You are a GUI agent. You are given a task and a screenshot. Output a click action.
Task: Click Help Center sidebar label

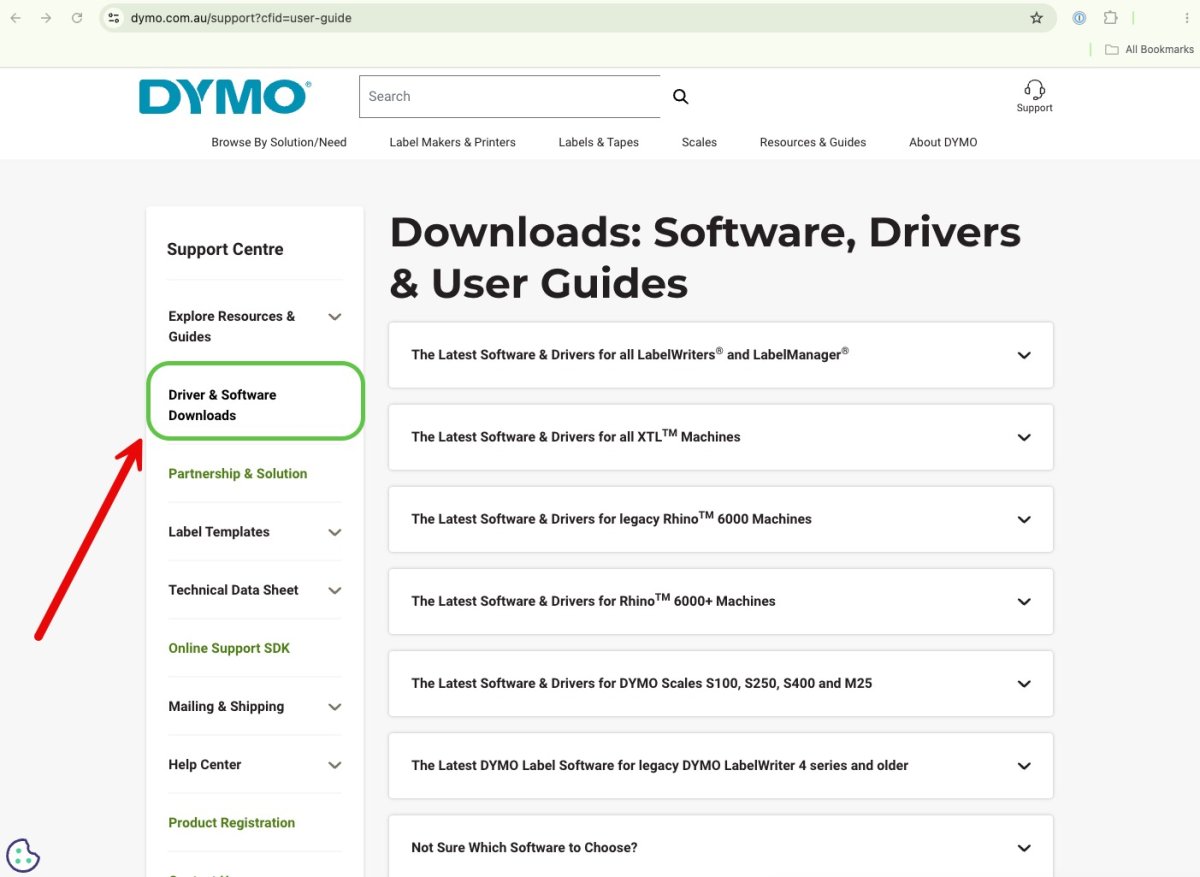point(205,764)
